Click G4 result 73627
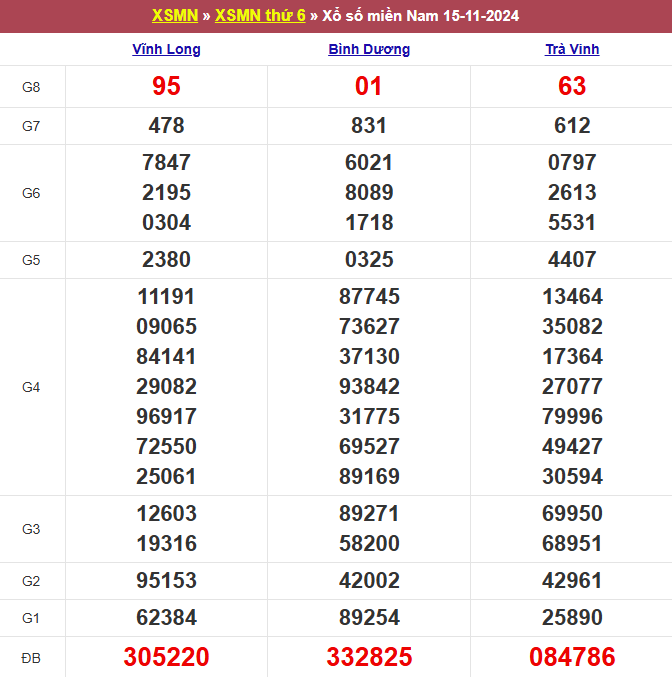The height and width of the screenshot is (677, 672). click(369, 327)
